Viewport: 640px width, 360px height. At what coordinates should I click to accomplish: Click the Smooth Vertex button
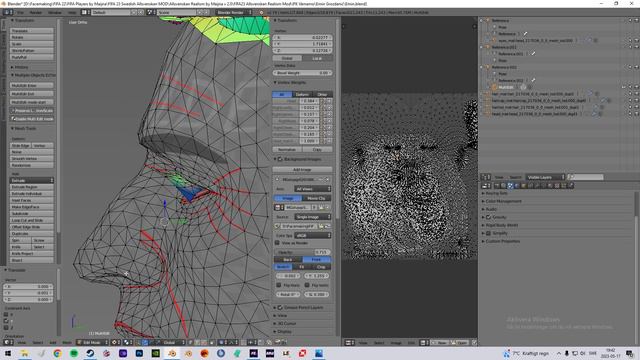click(32, 158)
